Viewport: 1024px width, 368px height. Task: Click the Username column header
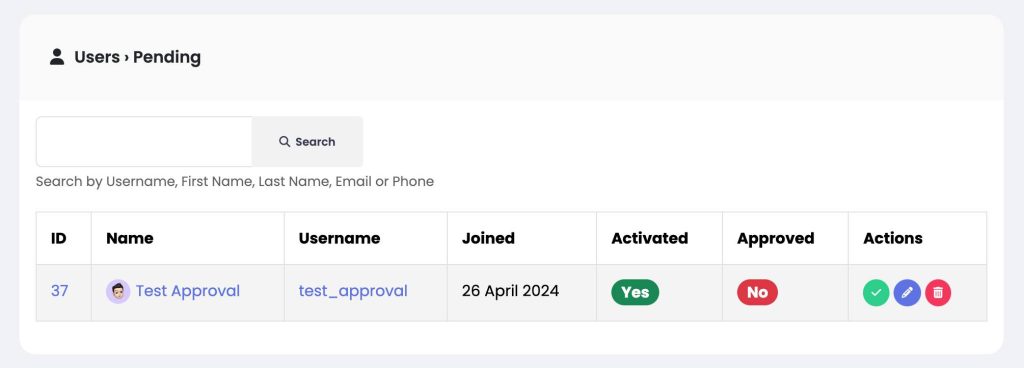coord(340,238)
